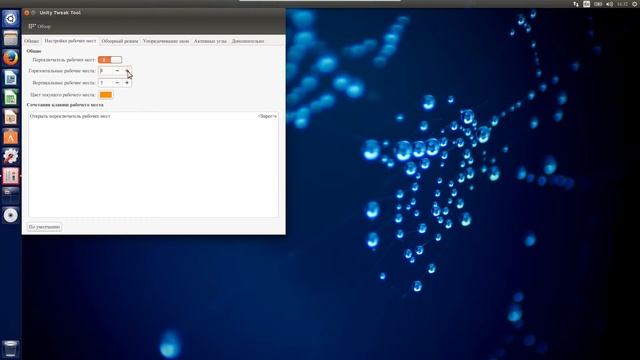Click the Super+s shortcut value
This screenshot has width=640, height=360.
pyautogui.click(x=267, y=116)
